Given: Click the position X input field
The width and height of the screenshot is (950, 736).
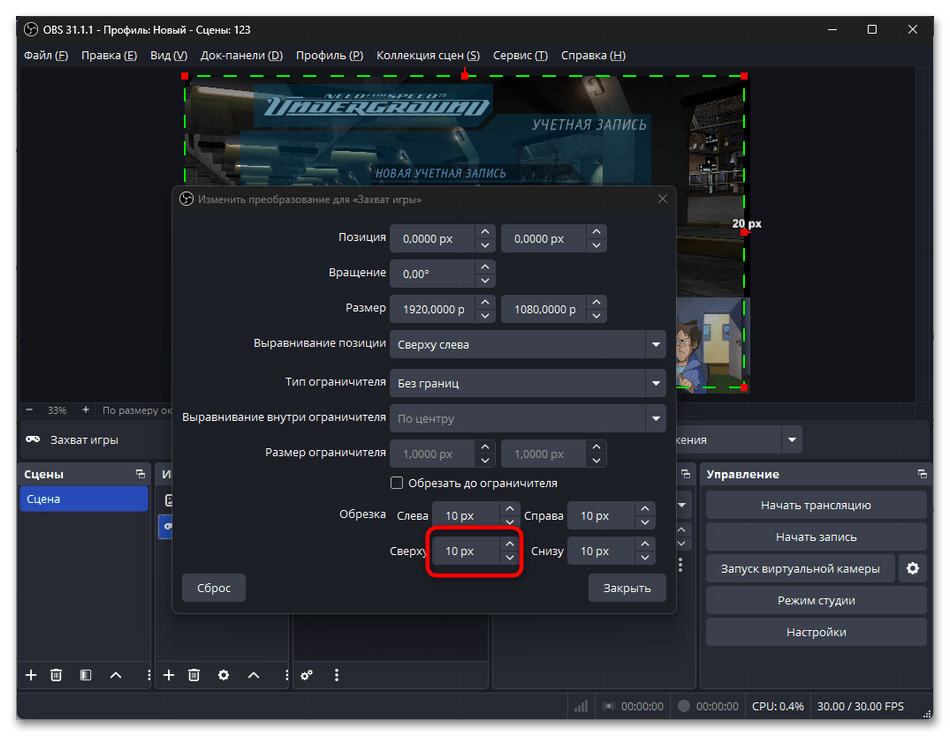Looking at the screenshot, I should 432,239.
